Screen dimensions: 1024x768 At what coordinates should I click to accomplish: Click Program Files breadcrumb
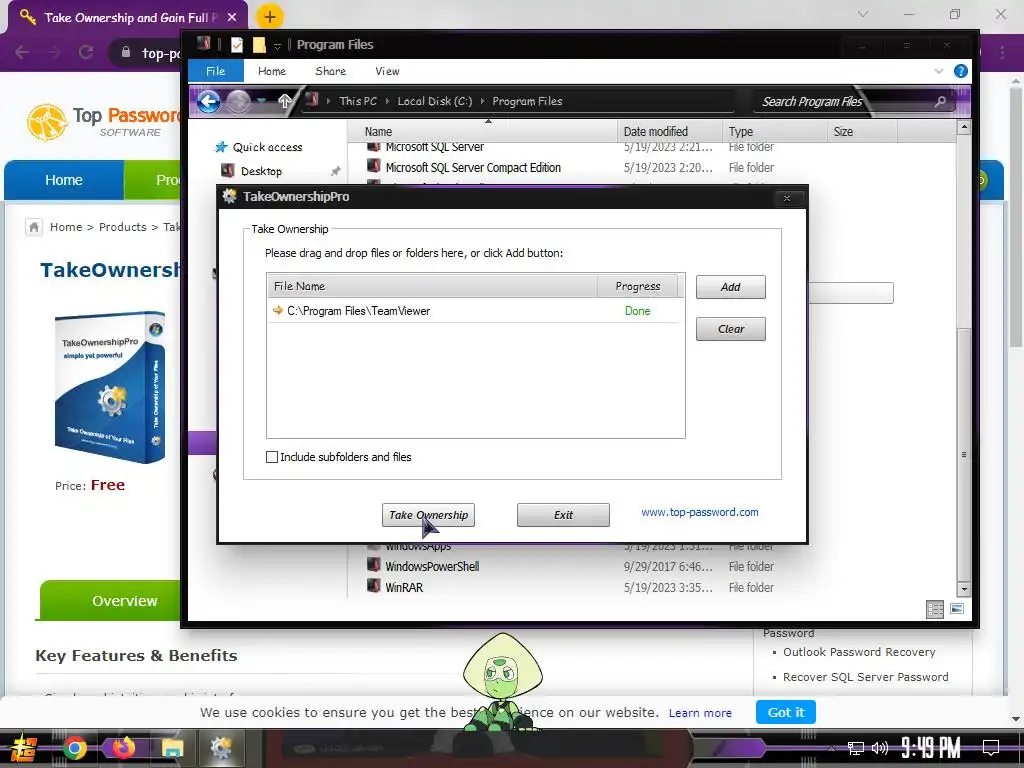527,101
